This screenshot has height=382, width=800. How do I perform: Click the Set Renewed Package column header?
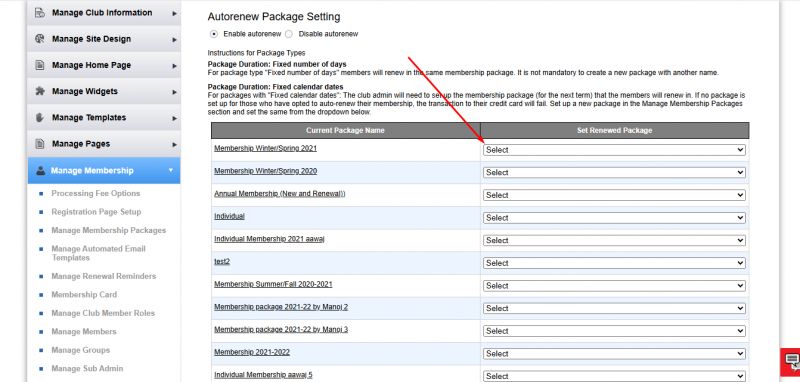point(614,131)
